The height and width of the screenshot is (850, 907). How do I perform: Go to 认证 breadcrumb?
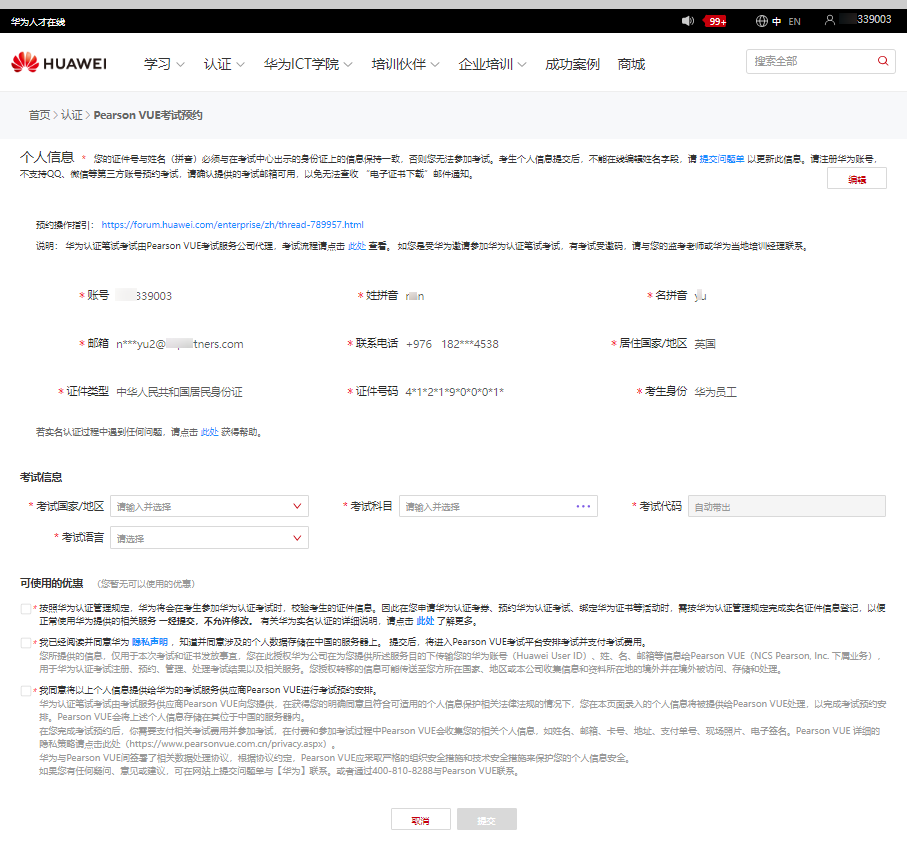pyautogui.click(x=72, y=115)
